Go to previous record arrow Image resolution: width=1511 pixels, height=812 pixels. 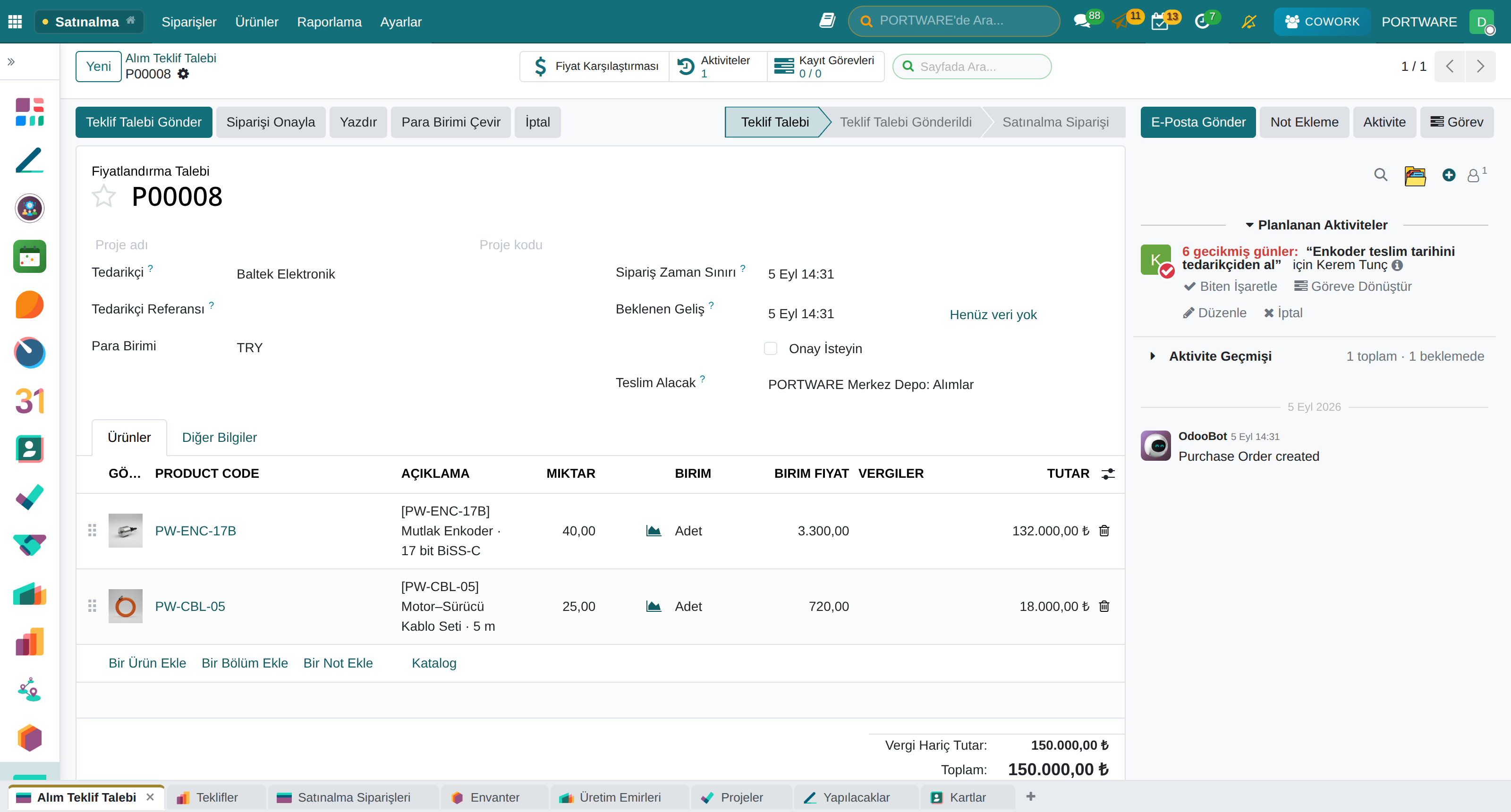[1450, 66]
